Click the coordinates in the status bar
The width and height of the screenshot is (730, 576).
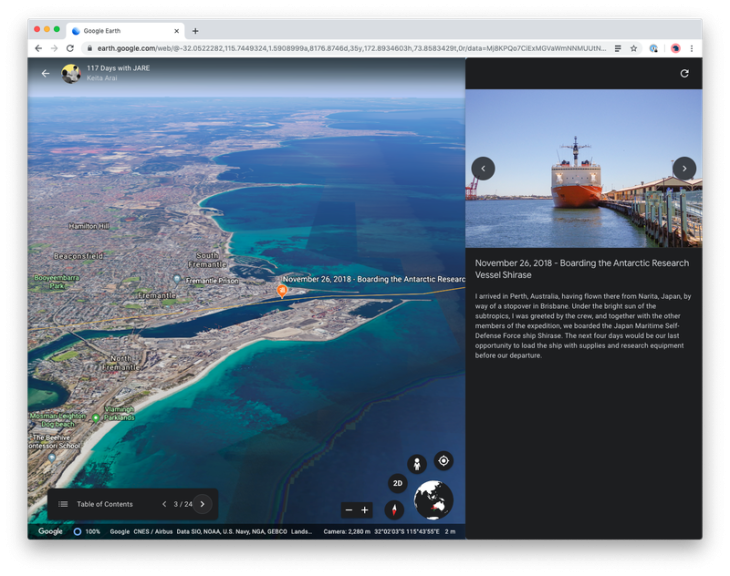406,531
